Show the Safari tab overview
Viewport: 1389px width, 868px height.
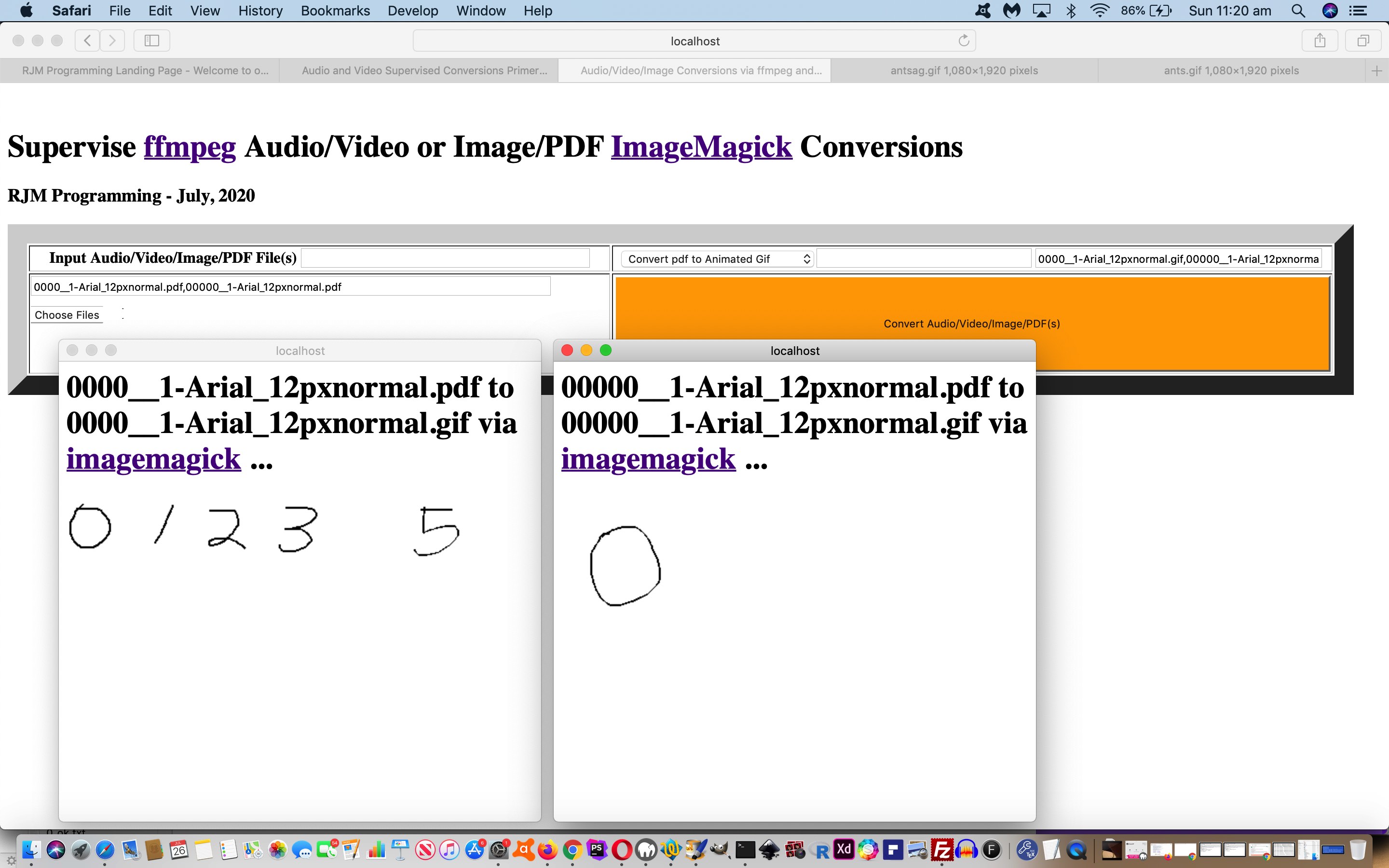(1363, 40)
